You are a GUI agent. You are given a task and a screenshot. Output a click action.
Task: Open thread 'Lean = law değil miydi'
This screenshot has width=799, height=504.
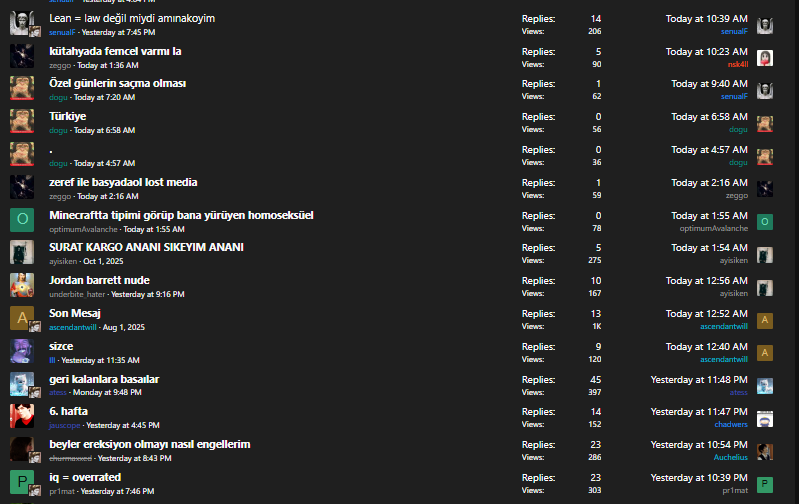coord(132,18)
